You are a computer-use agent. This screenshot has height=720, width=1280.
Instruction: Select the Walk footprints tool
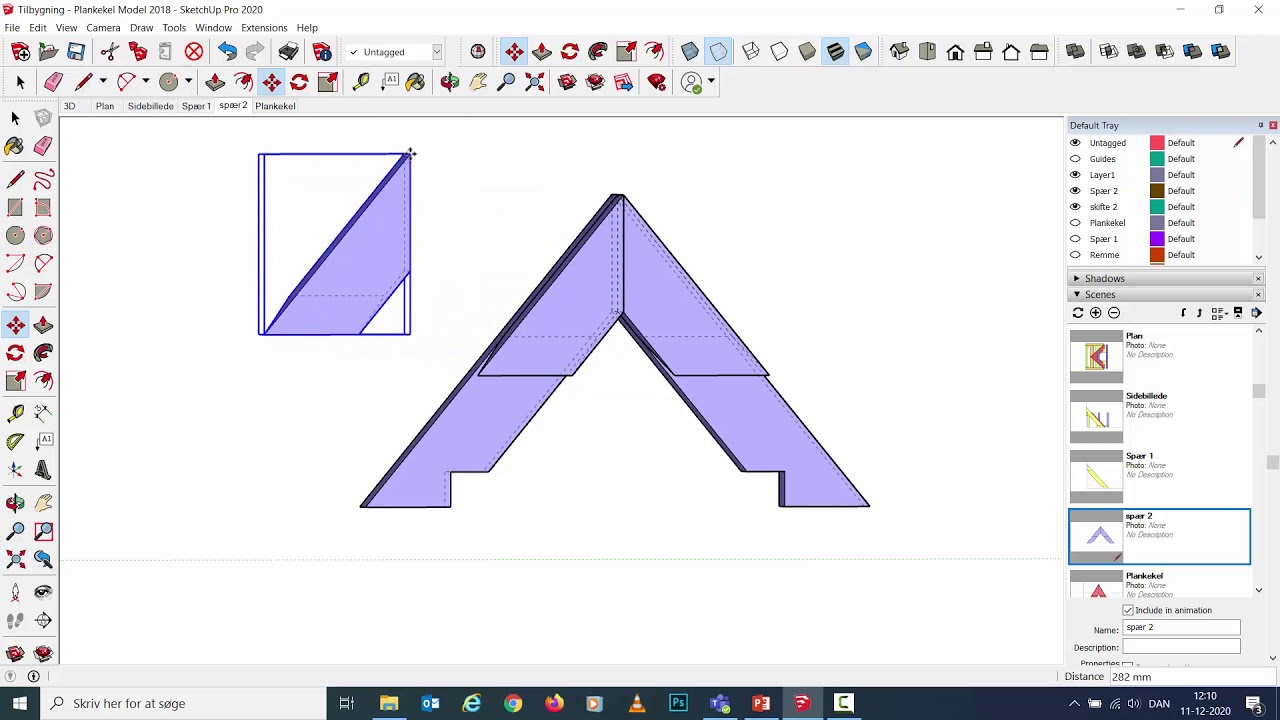[x=15, y=621]
